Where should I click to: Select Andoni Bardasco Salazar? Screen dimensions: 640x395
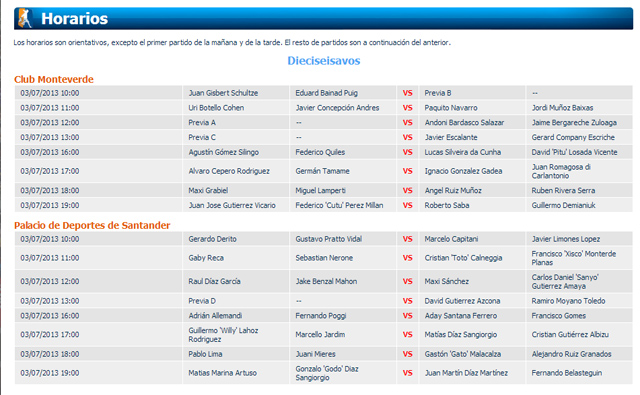point(464,122)
